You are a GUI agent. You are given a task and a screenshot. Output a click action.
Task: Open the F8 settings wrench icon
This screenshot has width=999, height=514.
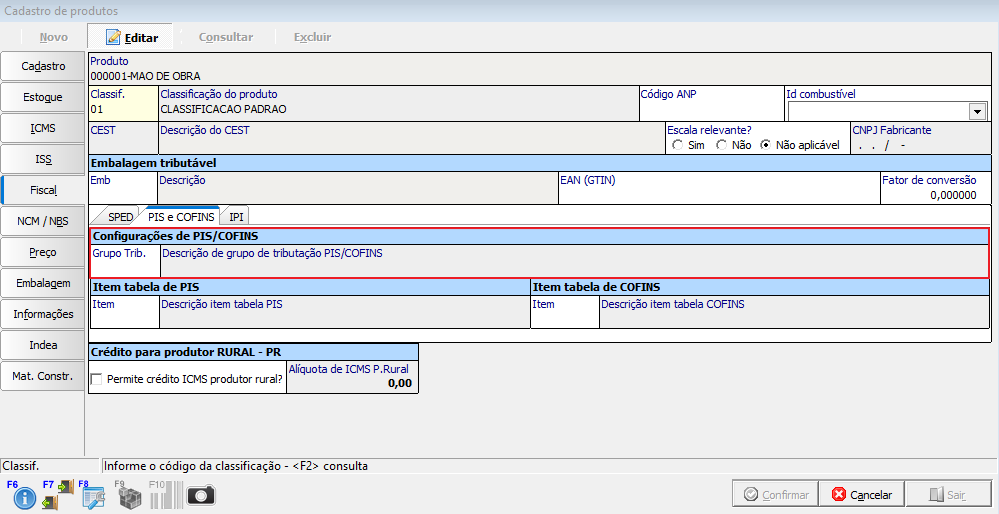93,496
